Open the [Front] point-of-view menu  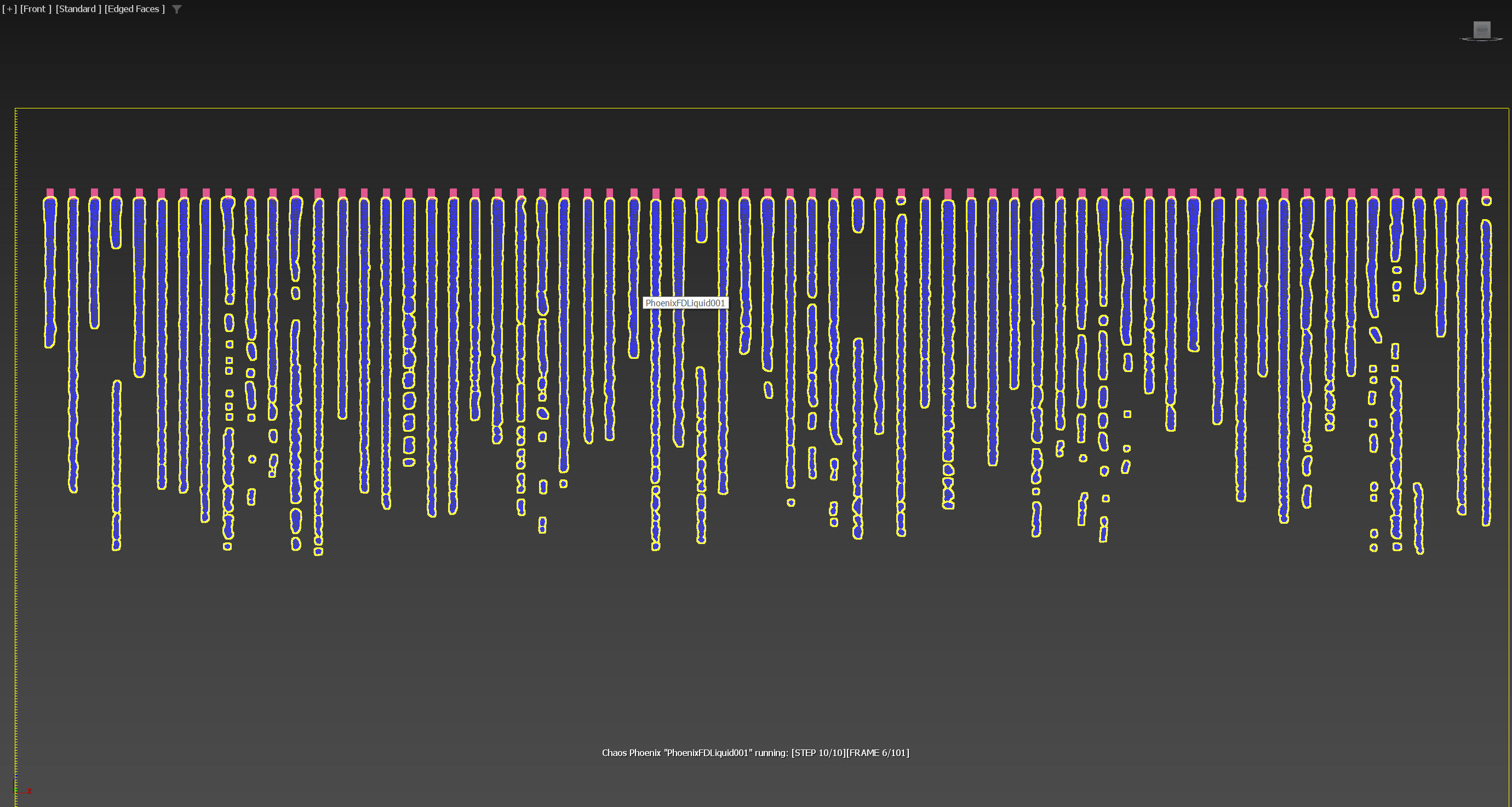coord(35,9)
